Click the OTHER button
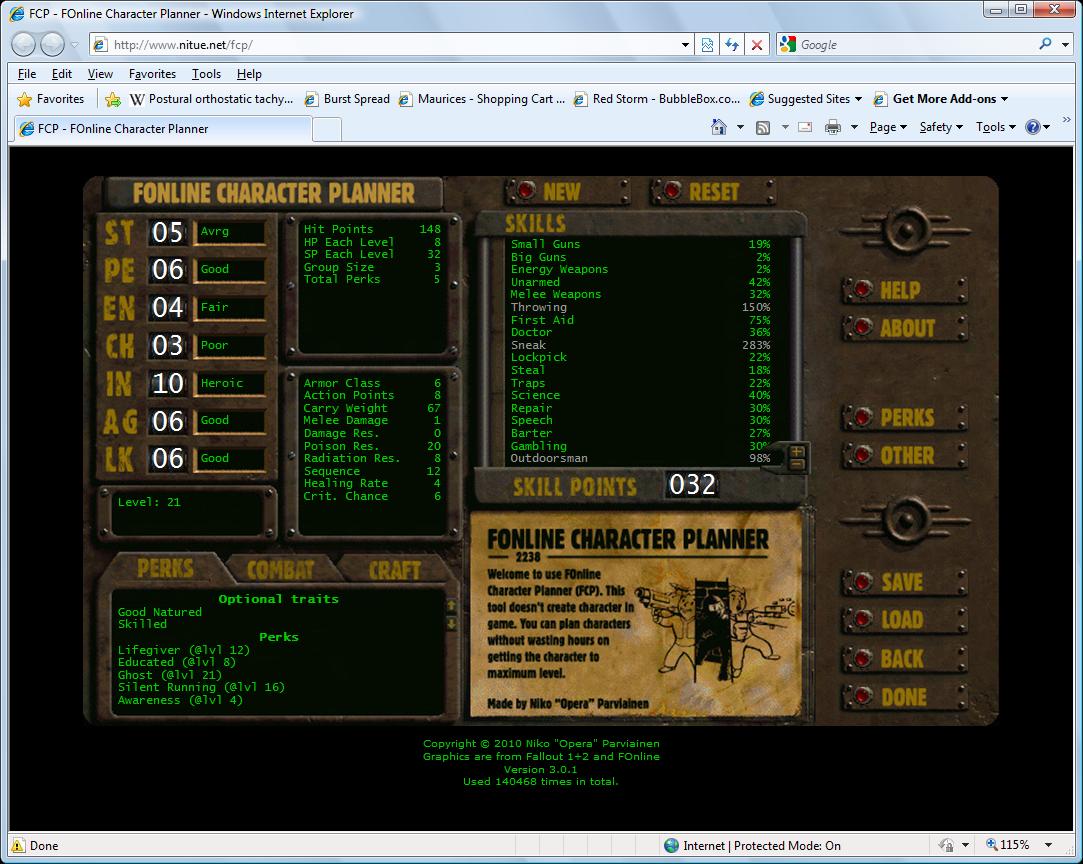The width and height of the screenshot is (1083, 864). pos(904,455)
